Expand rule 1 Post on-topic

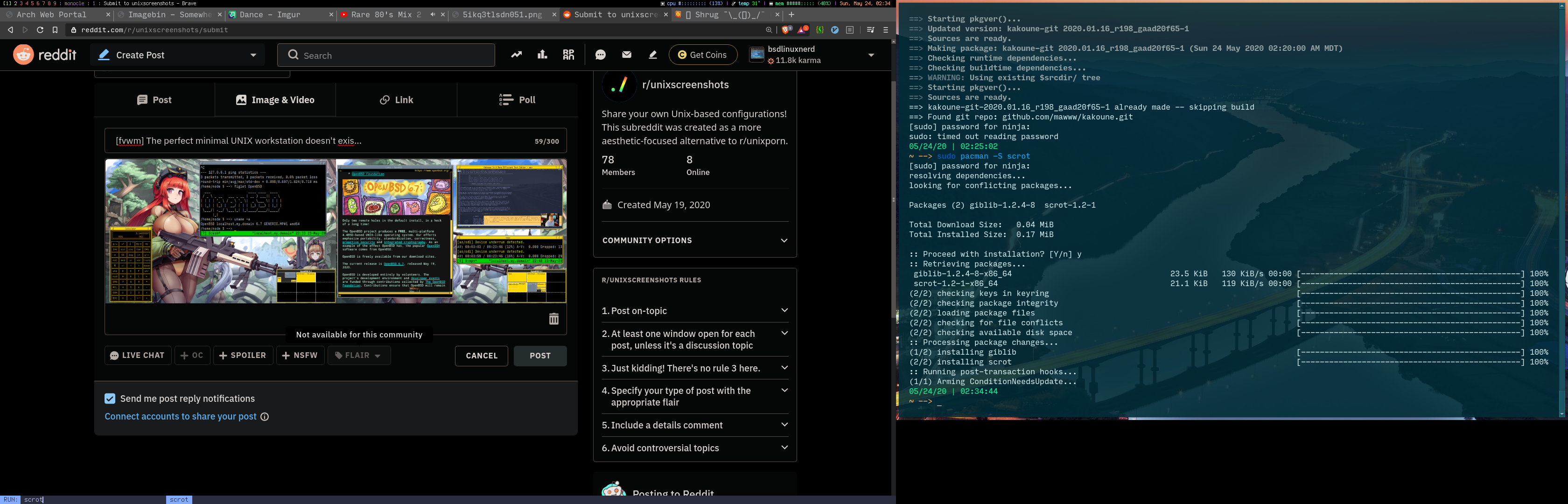(694, 310)
